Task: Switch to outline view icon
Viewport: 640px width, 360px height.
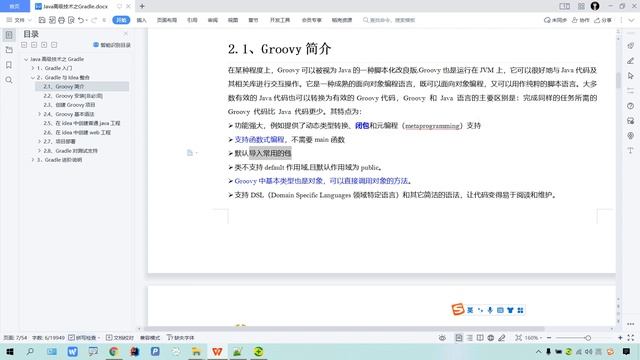Action: point(470,338)
